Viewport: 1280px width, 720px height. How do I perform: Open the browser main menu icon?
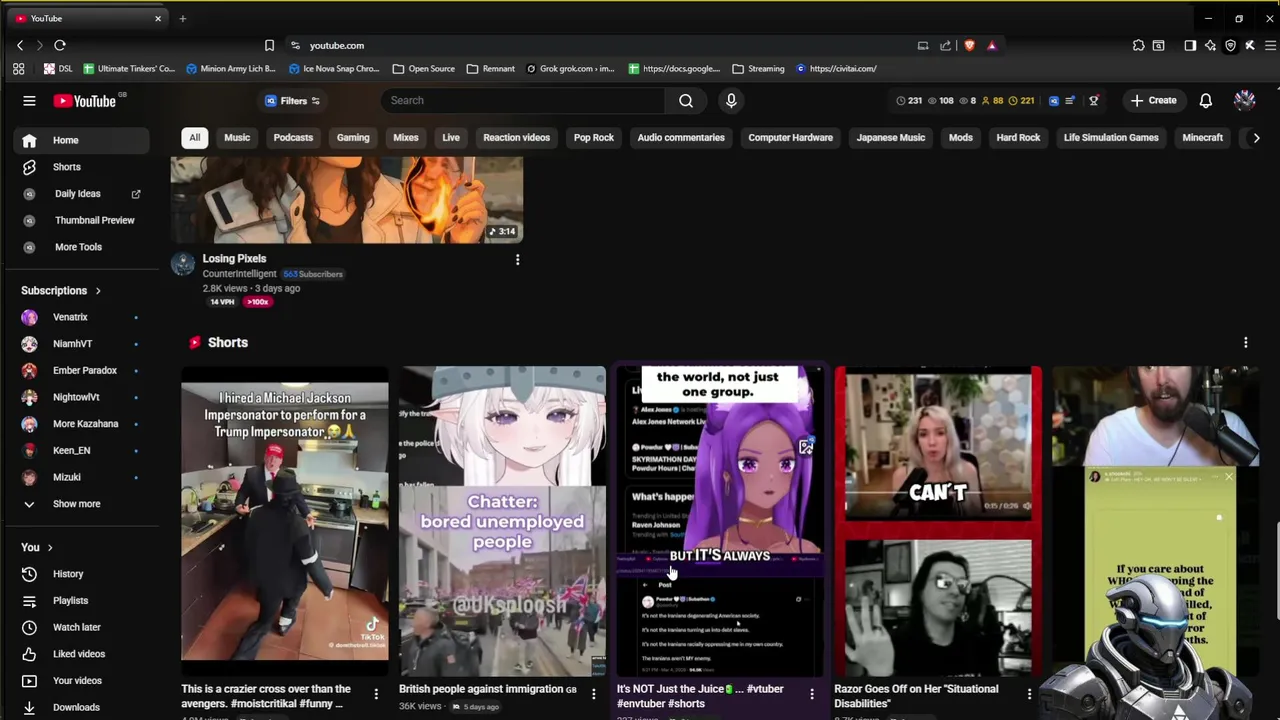click(x=1270, y=45)
